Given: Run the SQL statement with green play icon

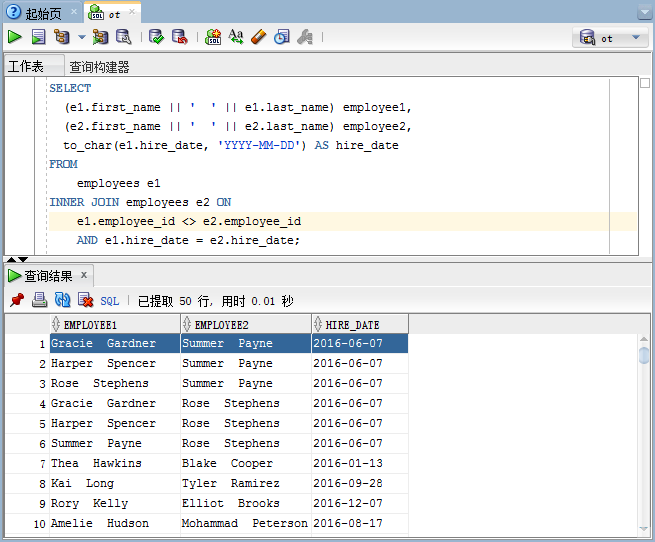Looking at the screenshot, I should pos(14,37).
